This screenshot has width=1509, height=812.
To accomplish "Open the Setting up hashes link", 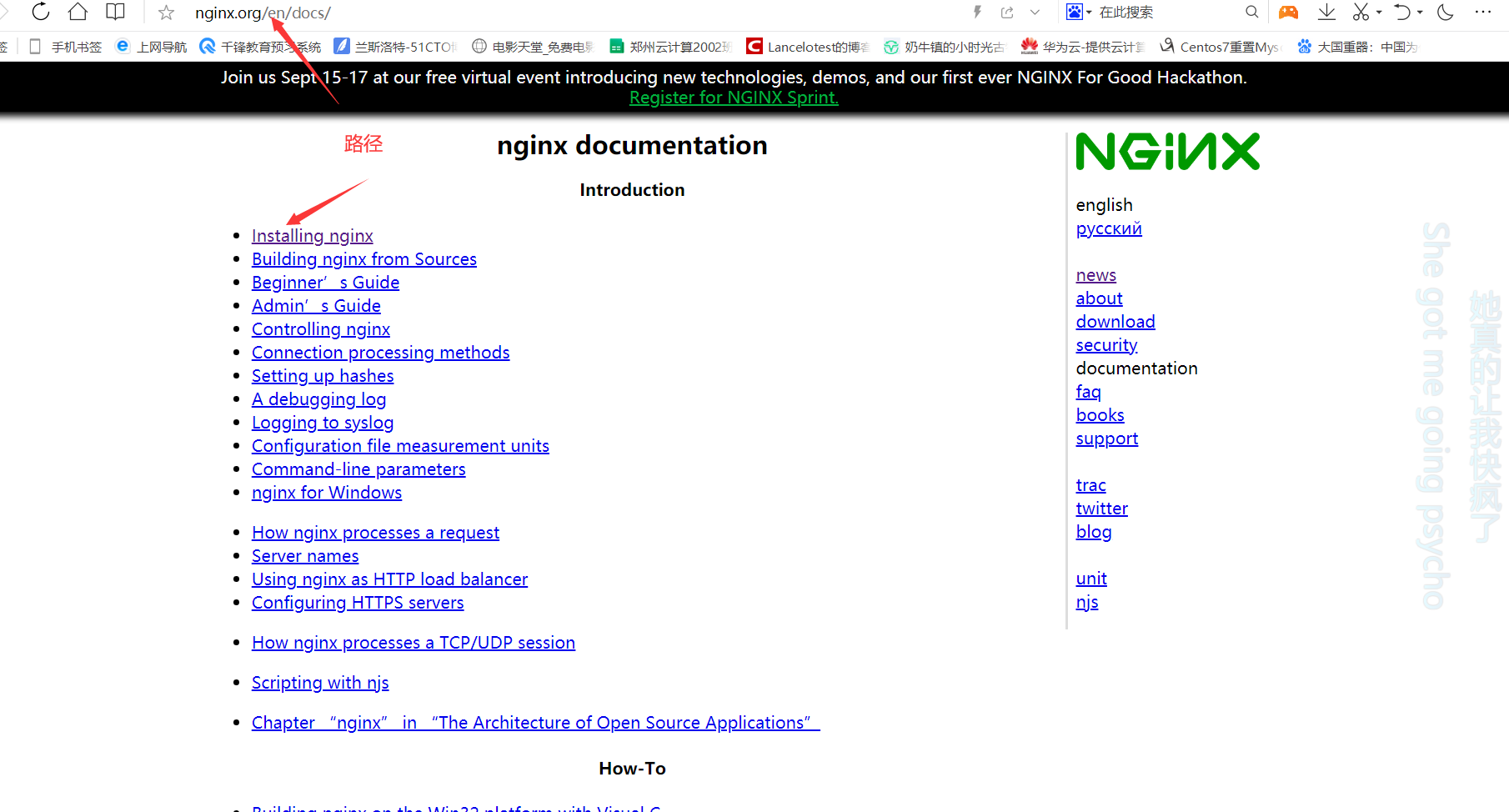I will coord(323,376).
